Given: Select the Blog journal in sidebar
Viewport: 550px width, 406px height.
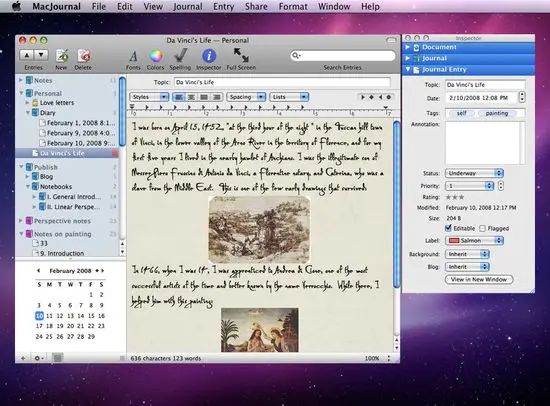Looking at the screenshot, I should 46,177.
